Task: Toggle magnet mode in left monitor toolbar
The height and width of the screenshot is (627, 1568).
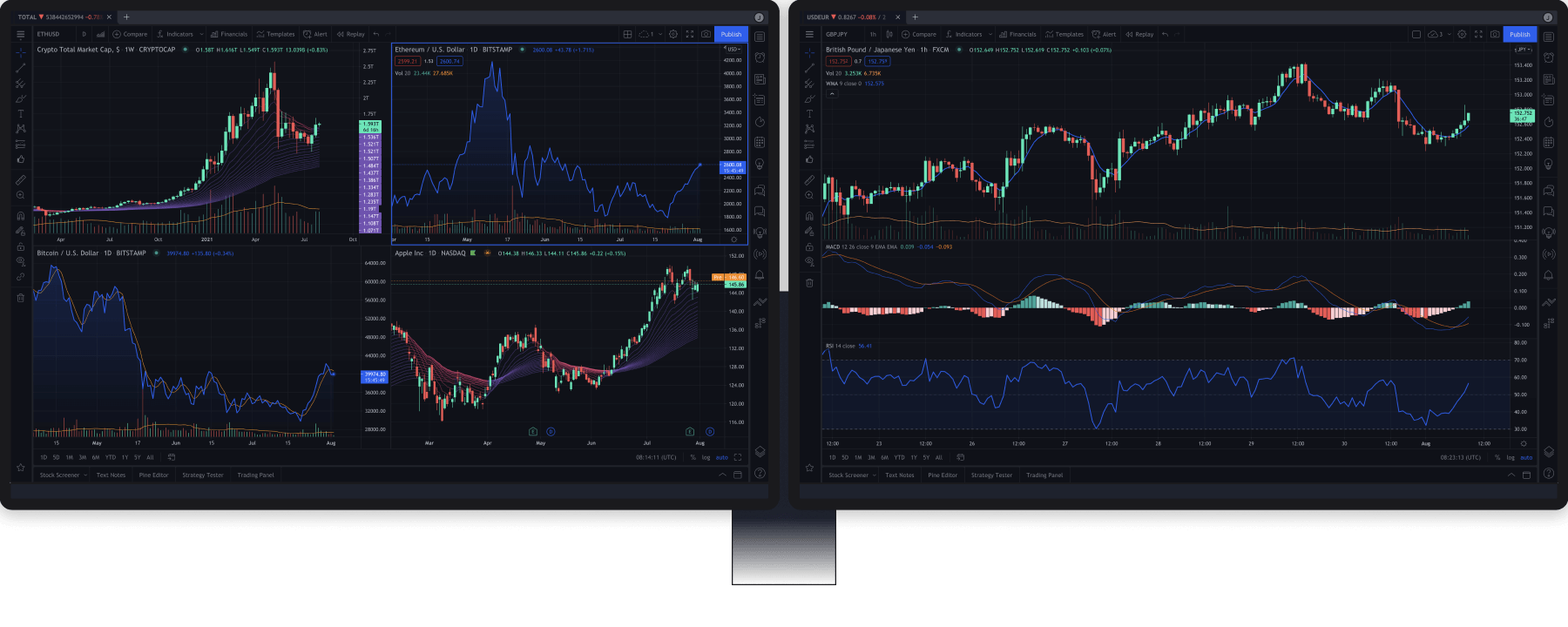Action: (21, 215)
